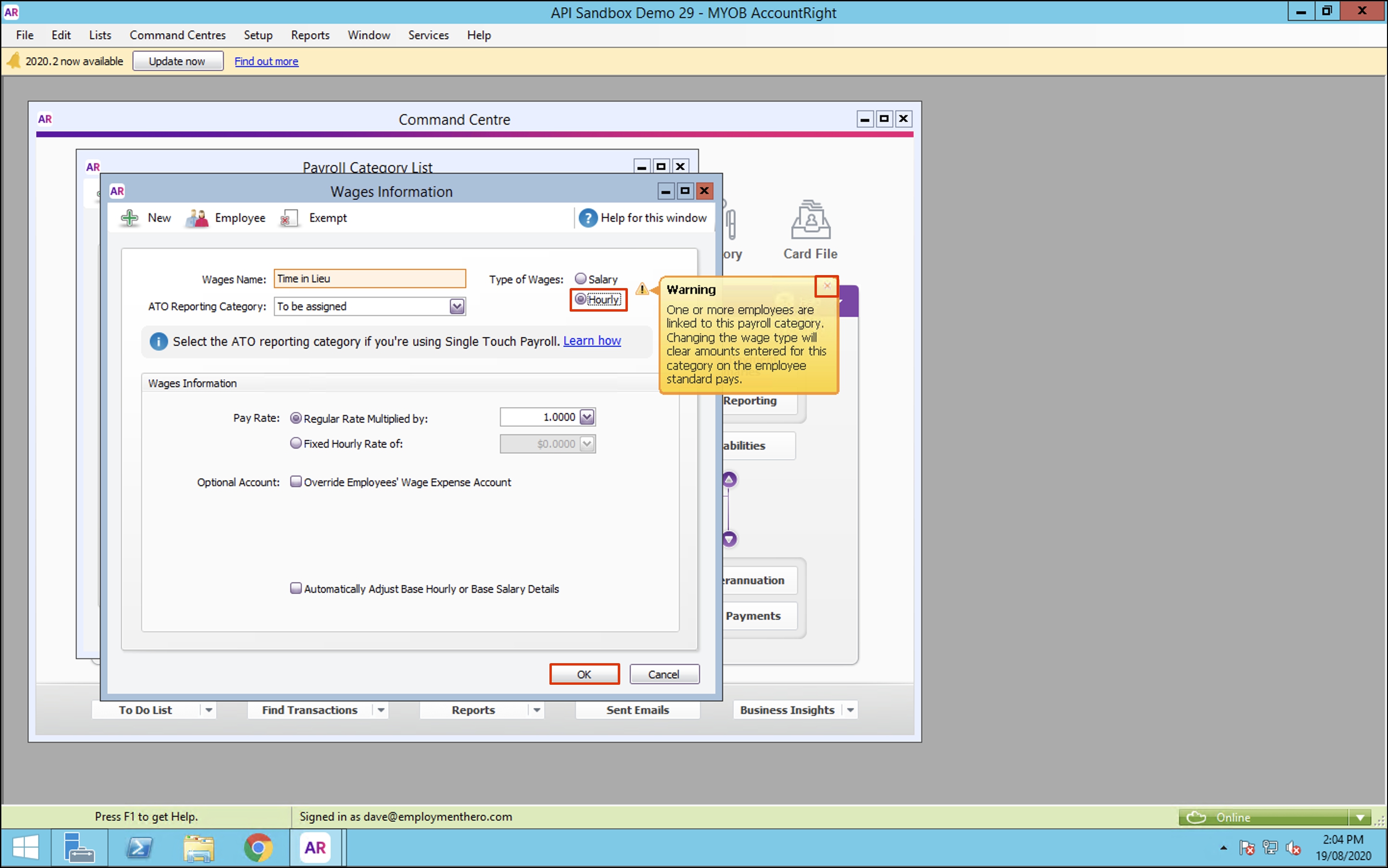
Task: Follow the Learn how link
Action: click(591, 341)
